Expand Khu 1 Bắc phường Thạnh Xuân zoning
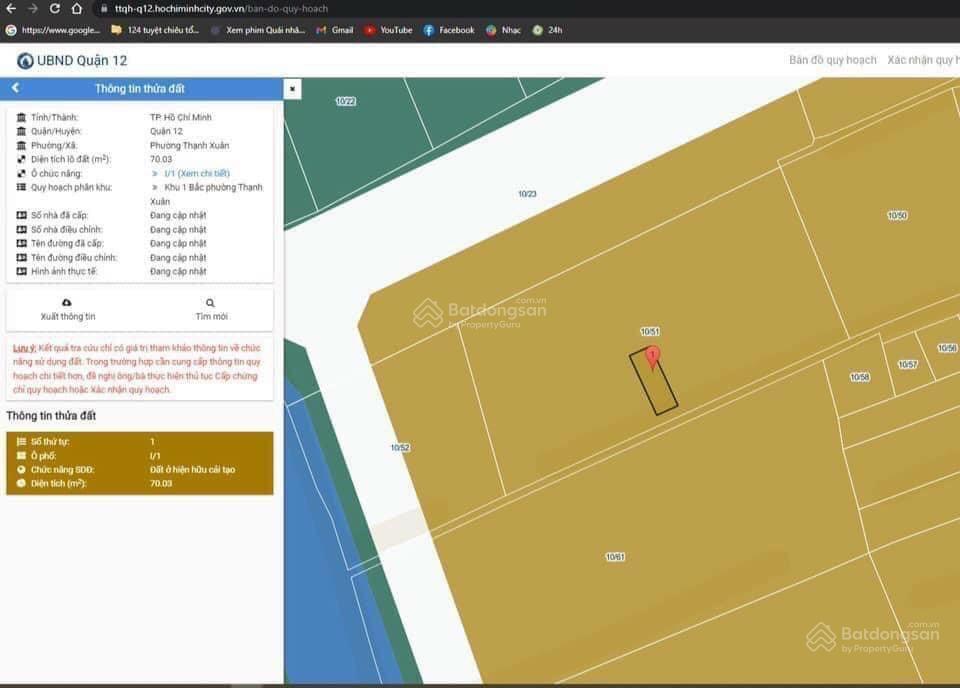This screenshot has width=960, height=688. tap(206, 187)
